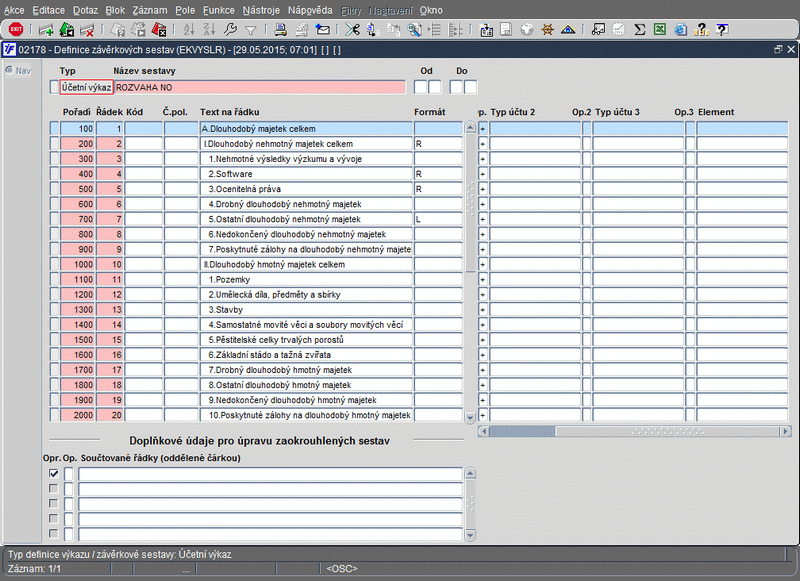This screenshot has width=800, height=581.
Task: Click the ship's wheel navigation icon
Action: pyautogui.click(x=547, y=30)
